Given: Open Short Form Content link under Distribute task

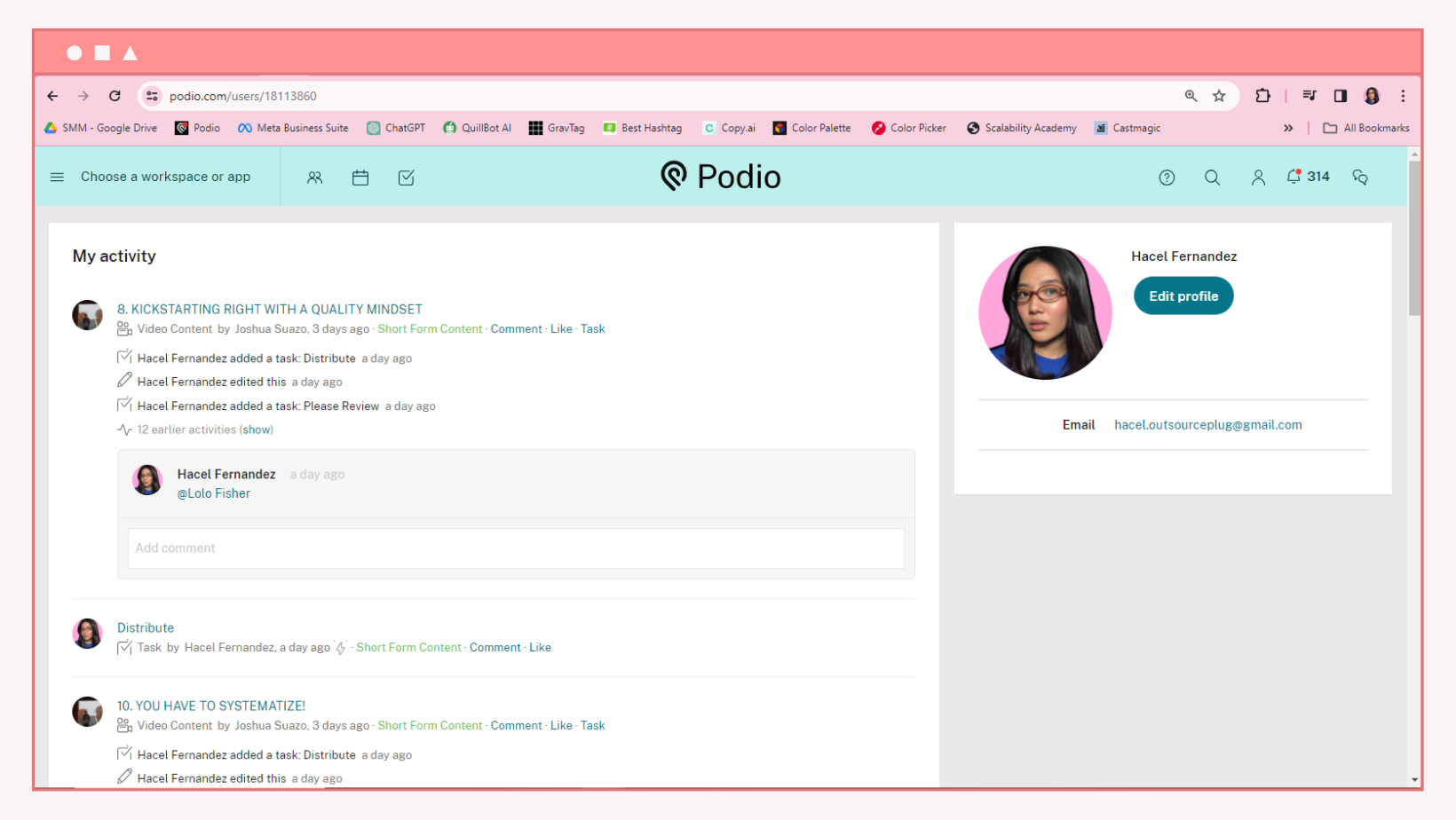Looking at the screenshot, I should click(408, 648).
